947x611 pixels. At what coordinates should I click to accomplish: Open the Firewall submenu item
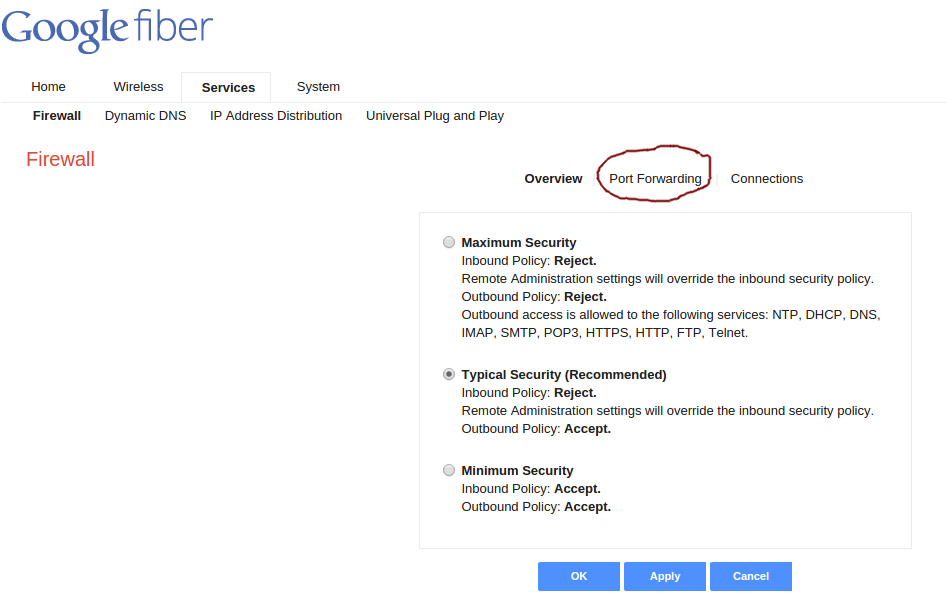(57, 116)
